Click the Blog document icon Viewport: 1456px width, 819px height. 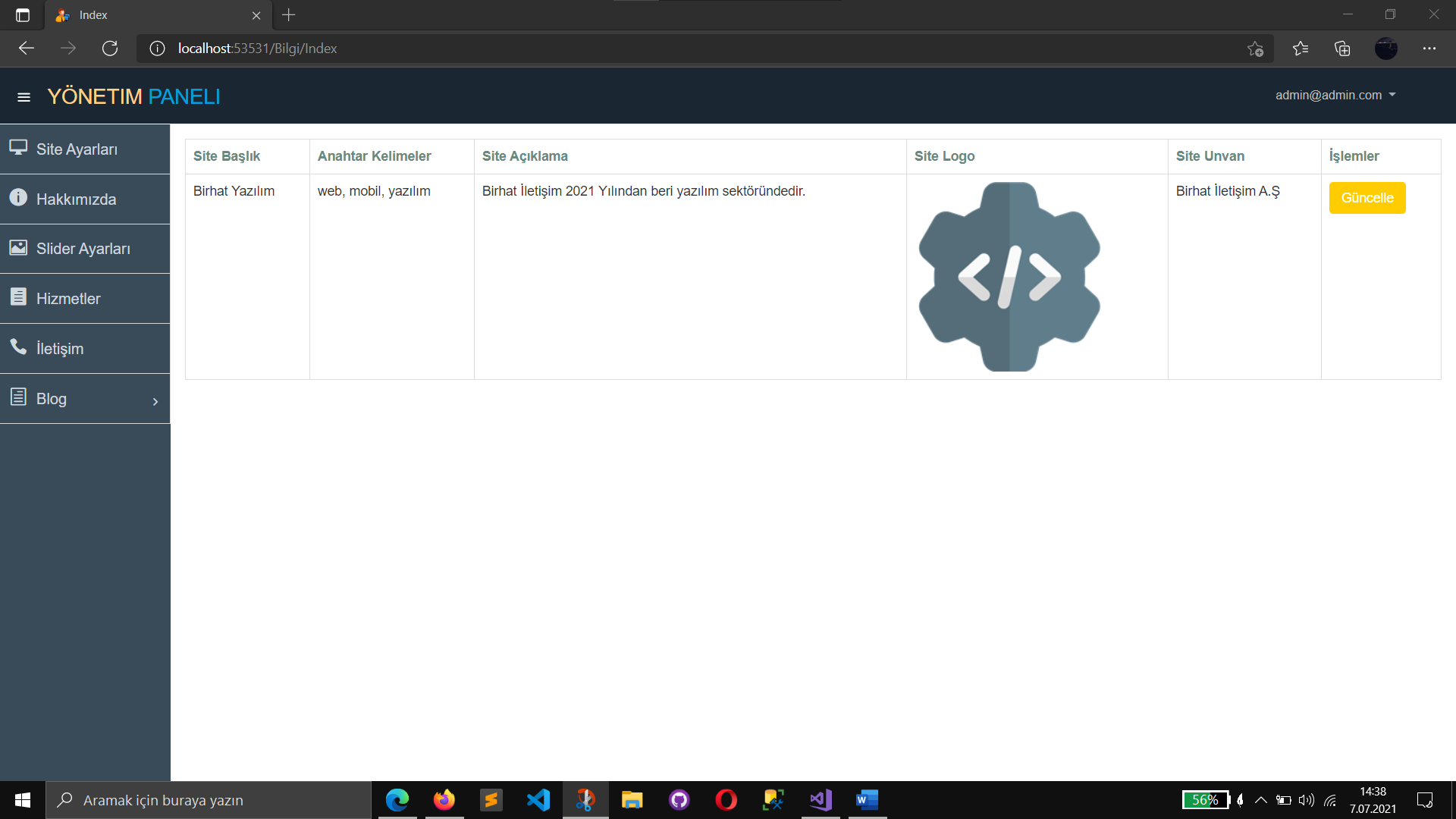coord(18,397)
